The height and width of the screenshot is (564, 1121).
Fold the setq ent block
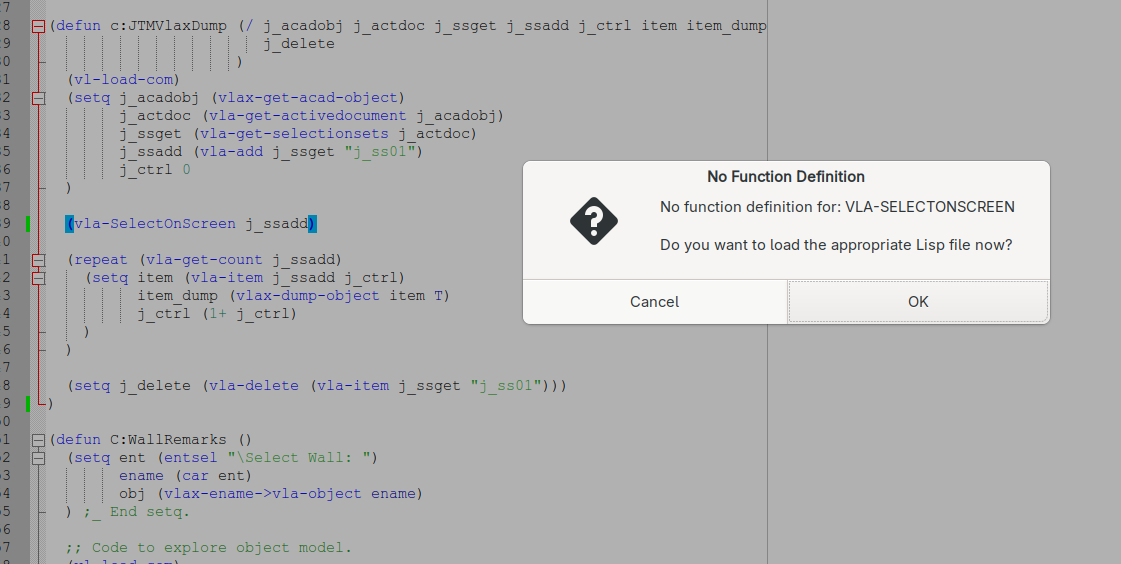(x=38, y=458)
